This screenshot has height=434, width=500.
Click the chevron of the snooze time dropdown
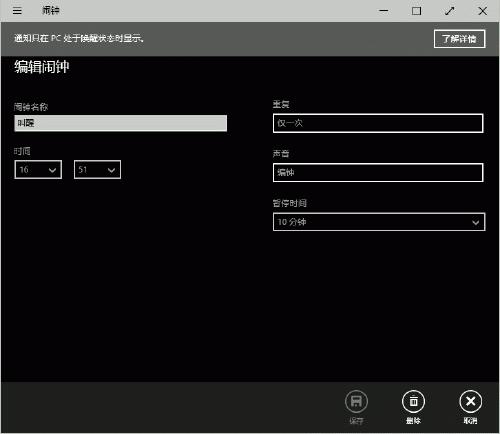click(x=475, y=222)
